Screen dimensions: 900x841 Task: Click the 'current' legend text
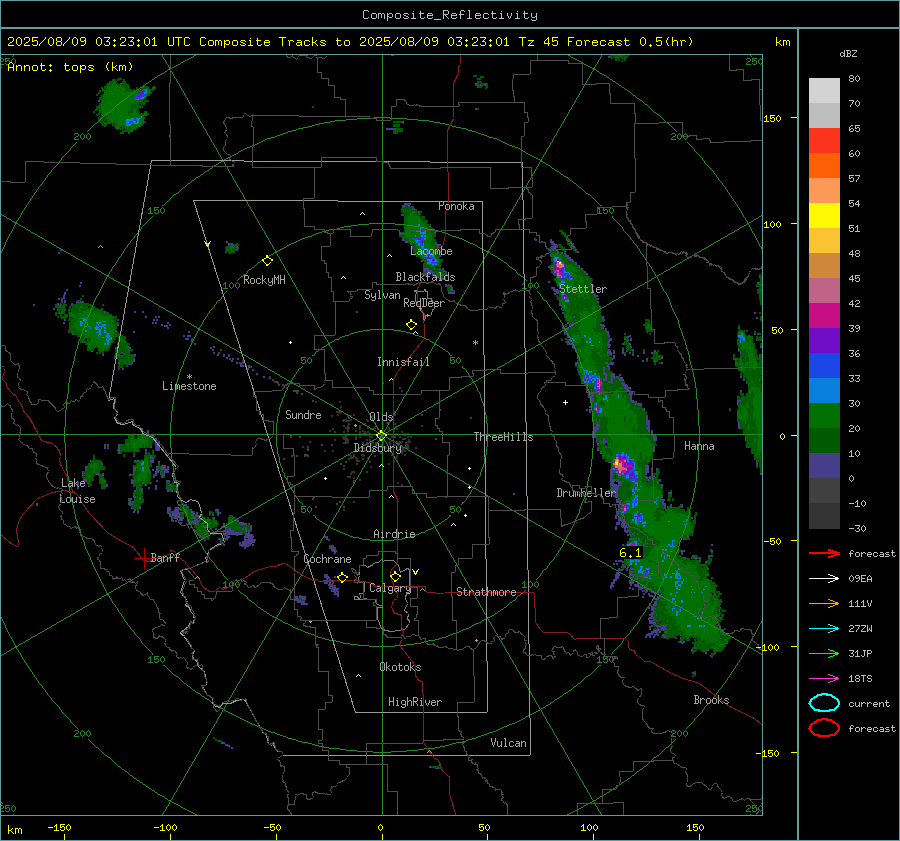tap(869, 703)
